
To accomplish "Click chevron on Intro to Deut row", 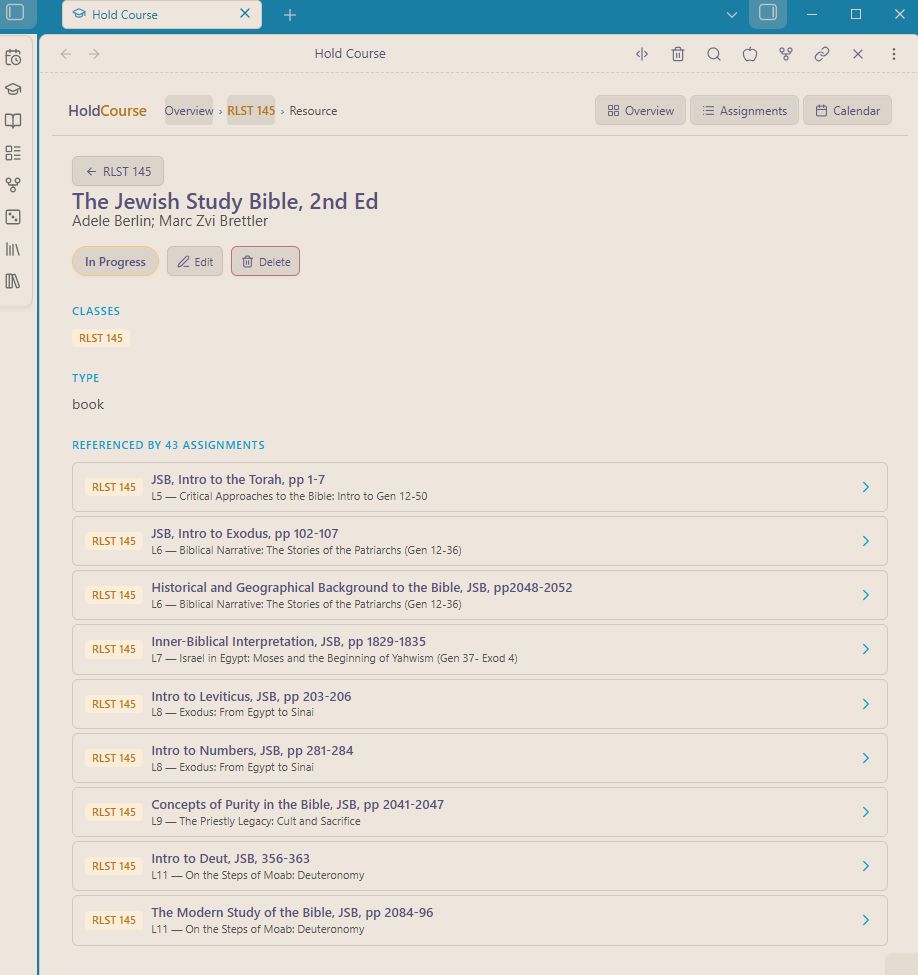I will click(866, 867).
